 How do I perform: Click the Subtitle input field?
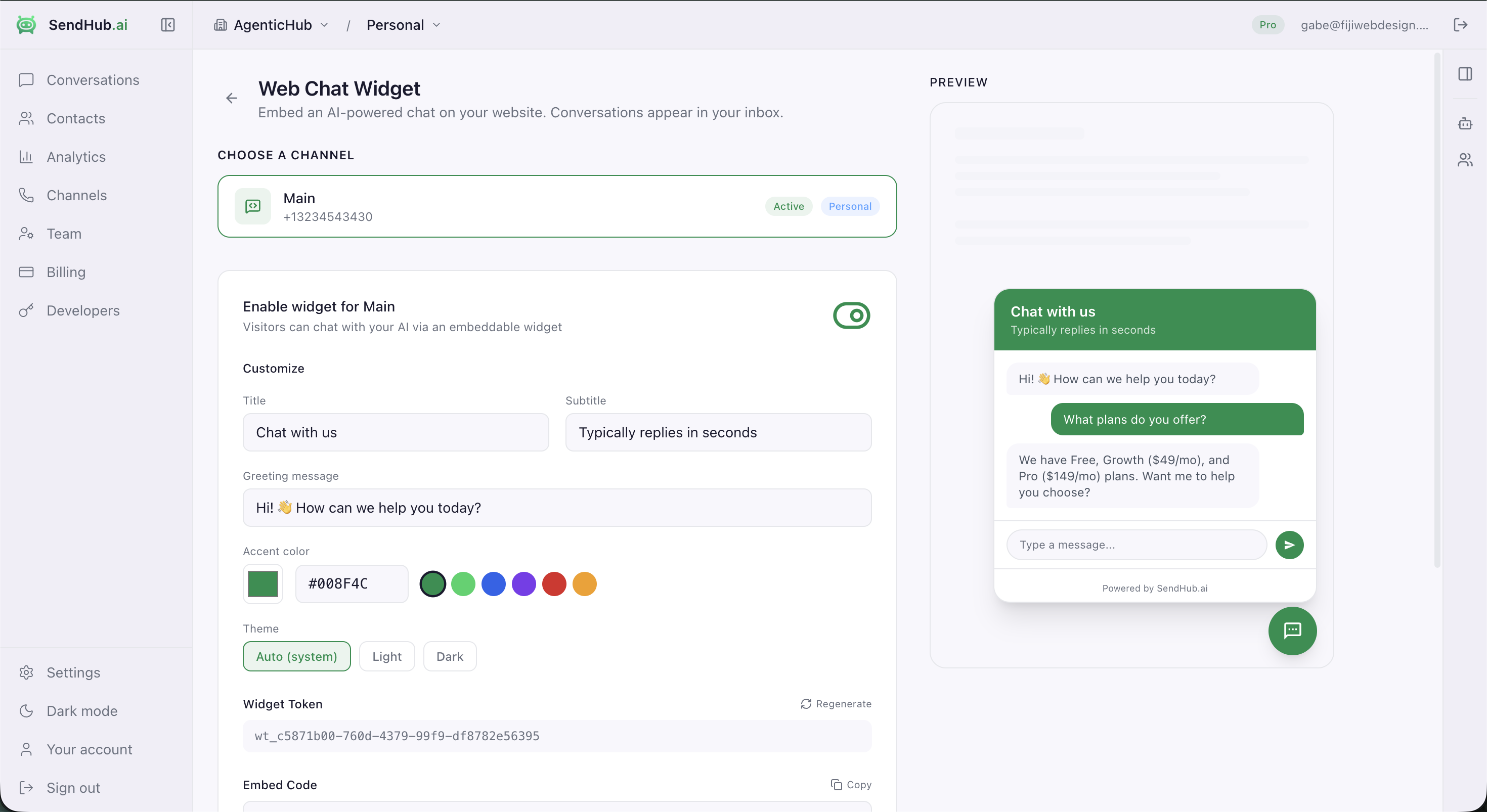[718, 432]
